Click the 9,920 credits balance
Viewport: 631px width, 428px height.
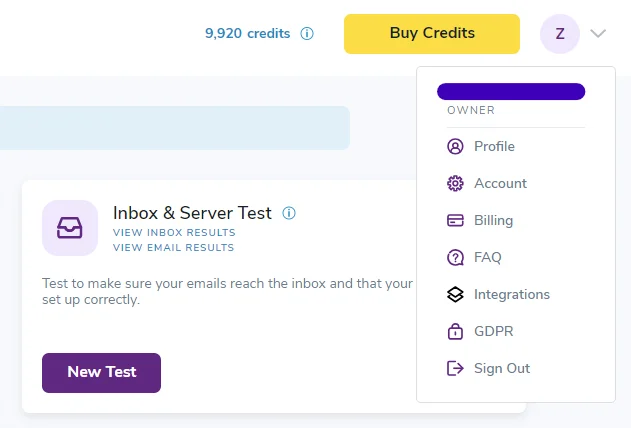click(247, 34)
